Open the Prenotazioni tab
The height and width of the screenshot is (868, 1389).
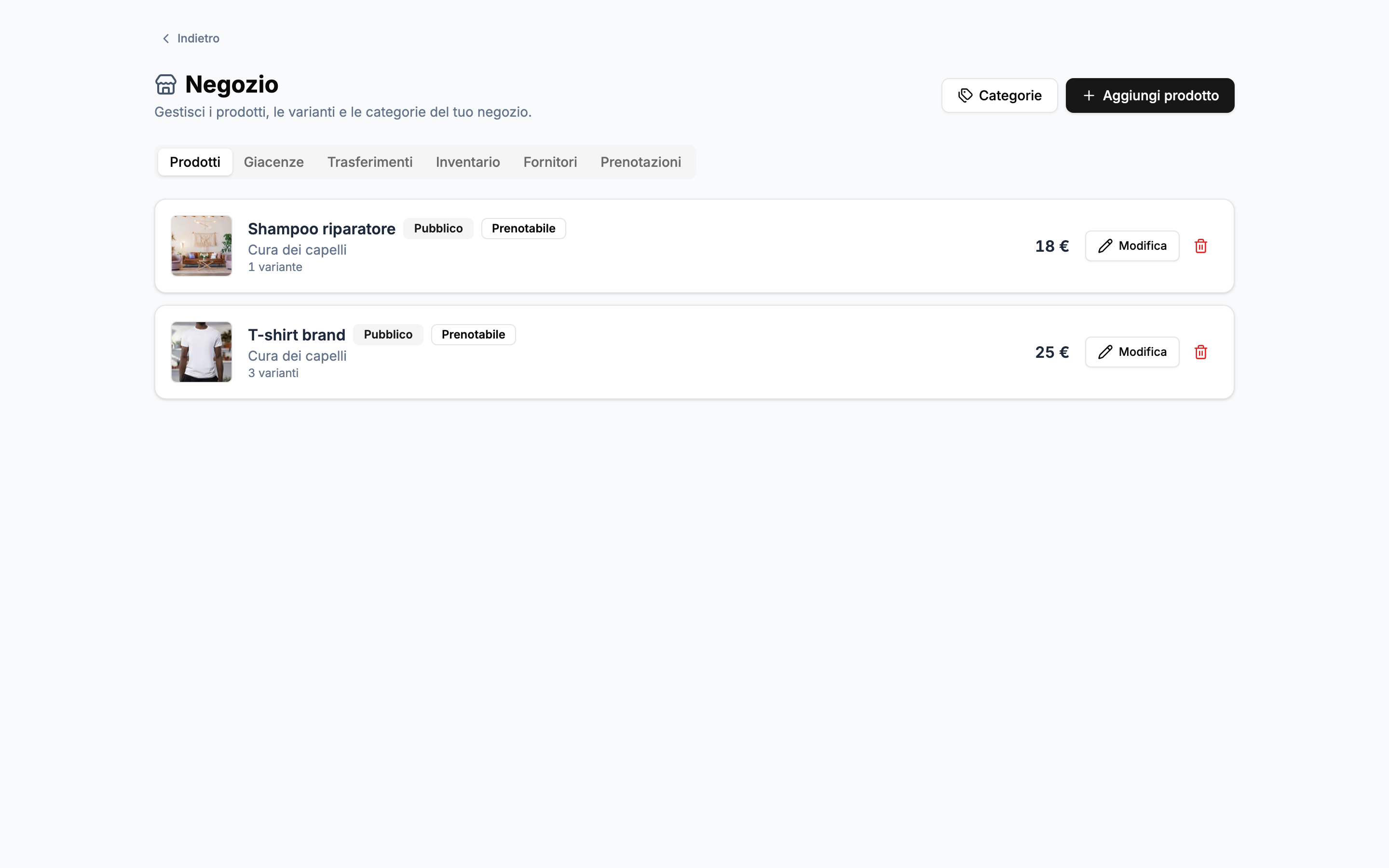640,162
